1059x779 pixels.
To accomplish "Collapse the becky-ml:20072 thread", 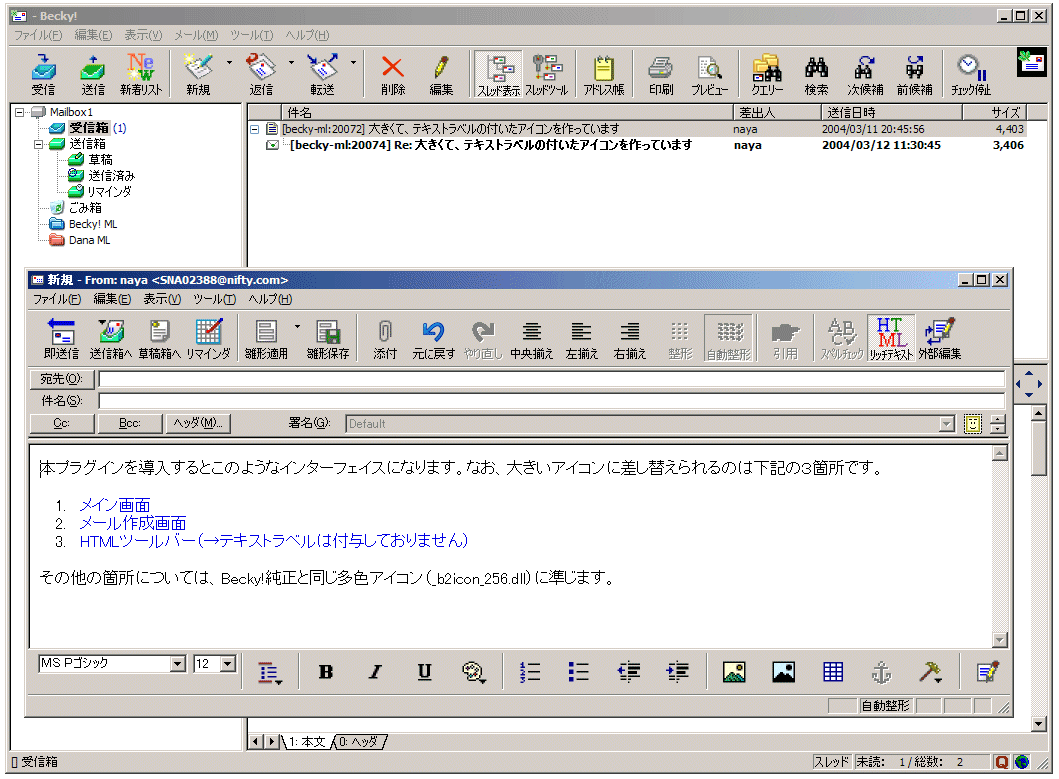I will pos(255,129).
